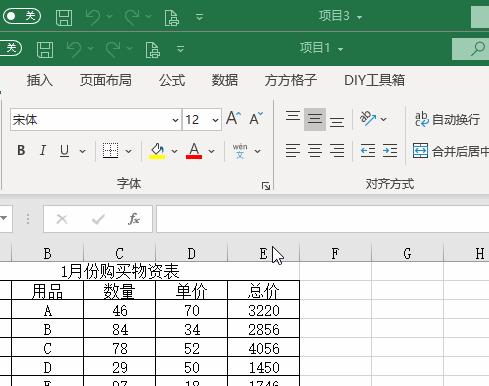Click Undo icon in 项目3 window title bar
489x386 pixels.
tap(93, 17)
